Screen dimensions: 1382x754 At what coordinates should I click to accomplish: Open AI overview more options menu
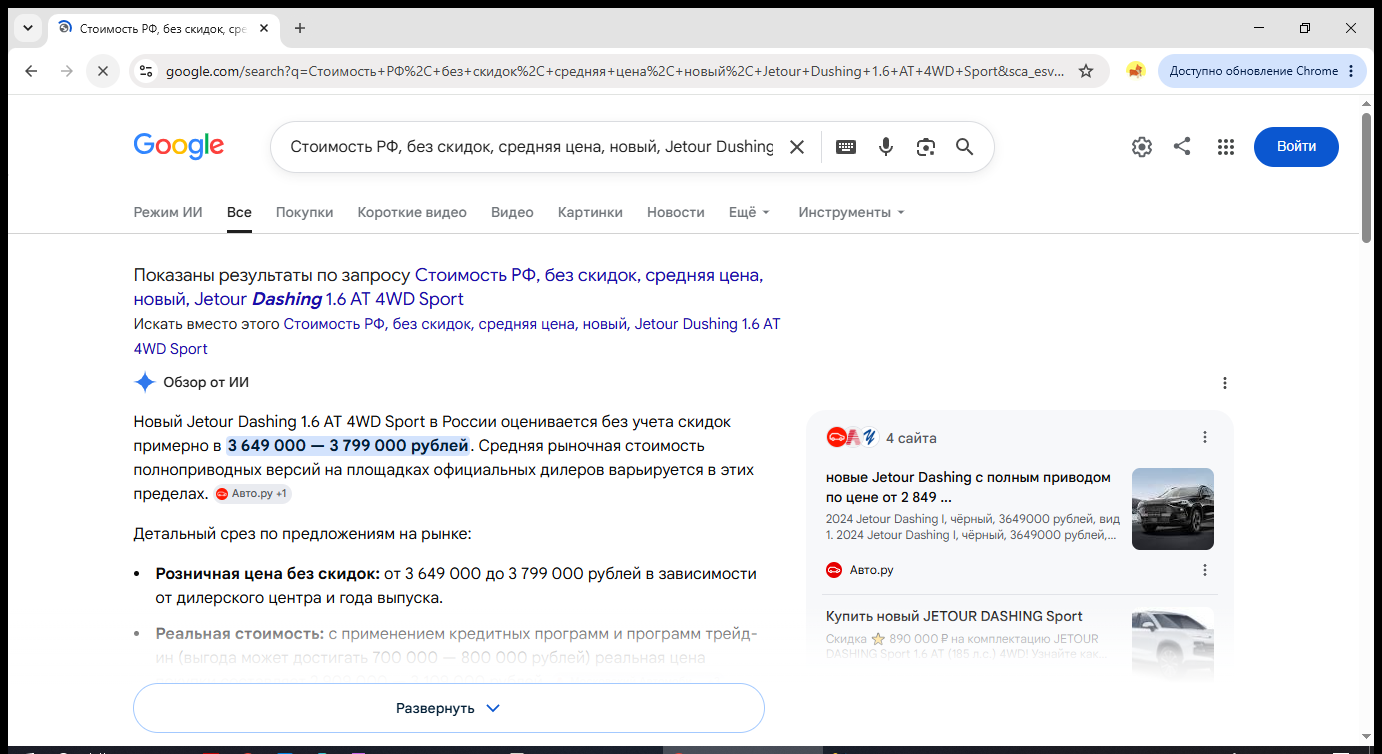[x=1225, y=383]
